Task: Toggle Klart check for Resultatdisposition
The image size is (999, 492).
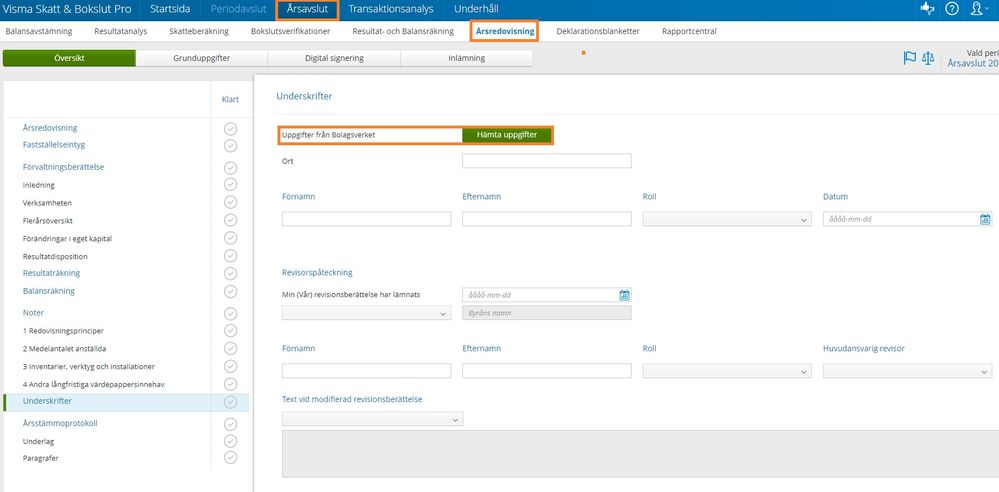Action: (x=231, y=256)
